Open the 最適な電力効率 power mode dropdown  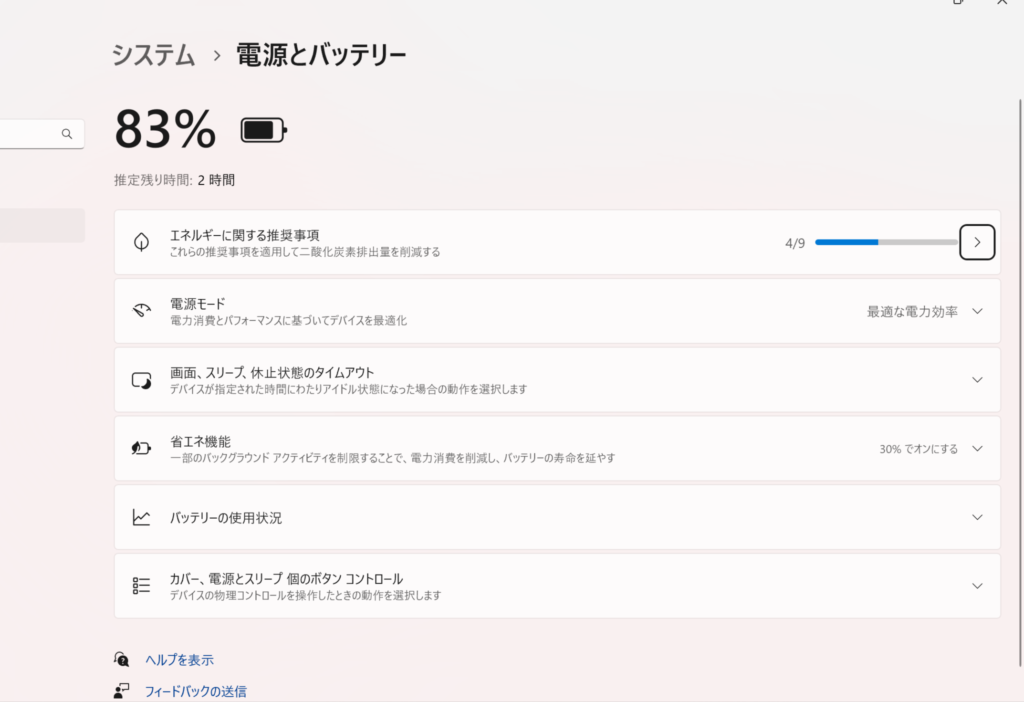(925, 311)
